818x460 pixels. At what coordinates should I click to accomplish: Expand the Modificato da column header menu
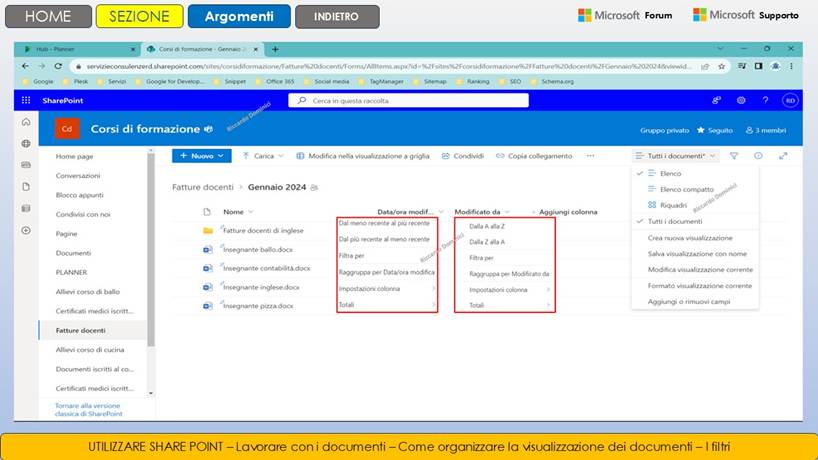click(x=507, y=212)
